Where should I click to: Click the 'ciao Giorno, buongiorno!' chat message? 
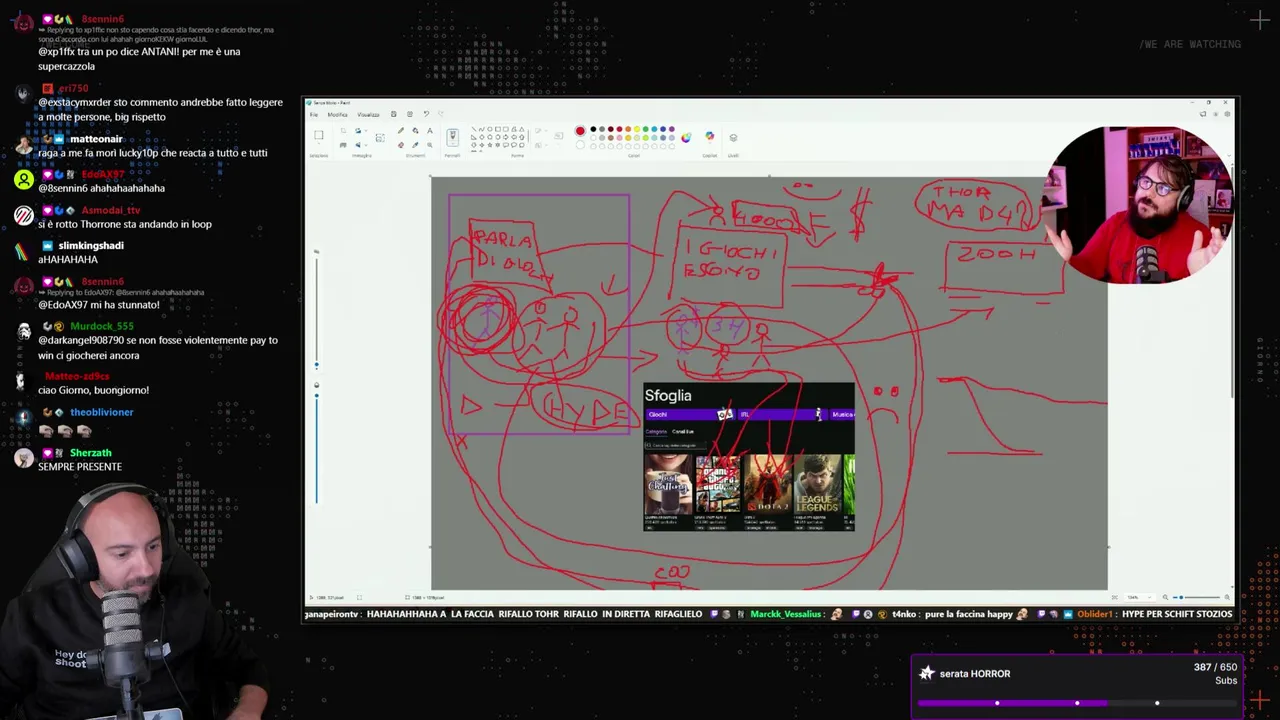click(93, 390)
